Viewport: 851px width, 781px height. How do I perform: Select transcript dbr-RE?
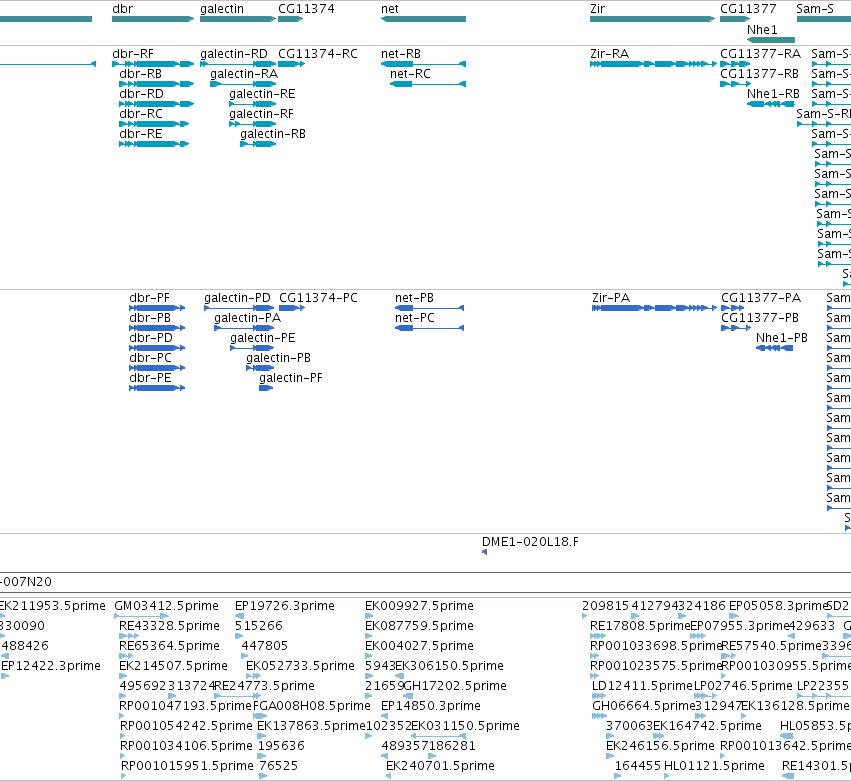click(141, 134)
